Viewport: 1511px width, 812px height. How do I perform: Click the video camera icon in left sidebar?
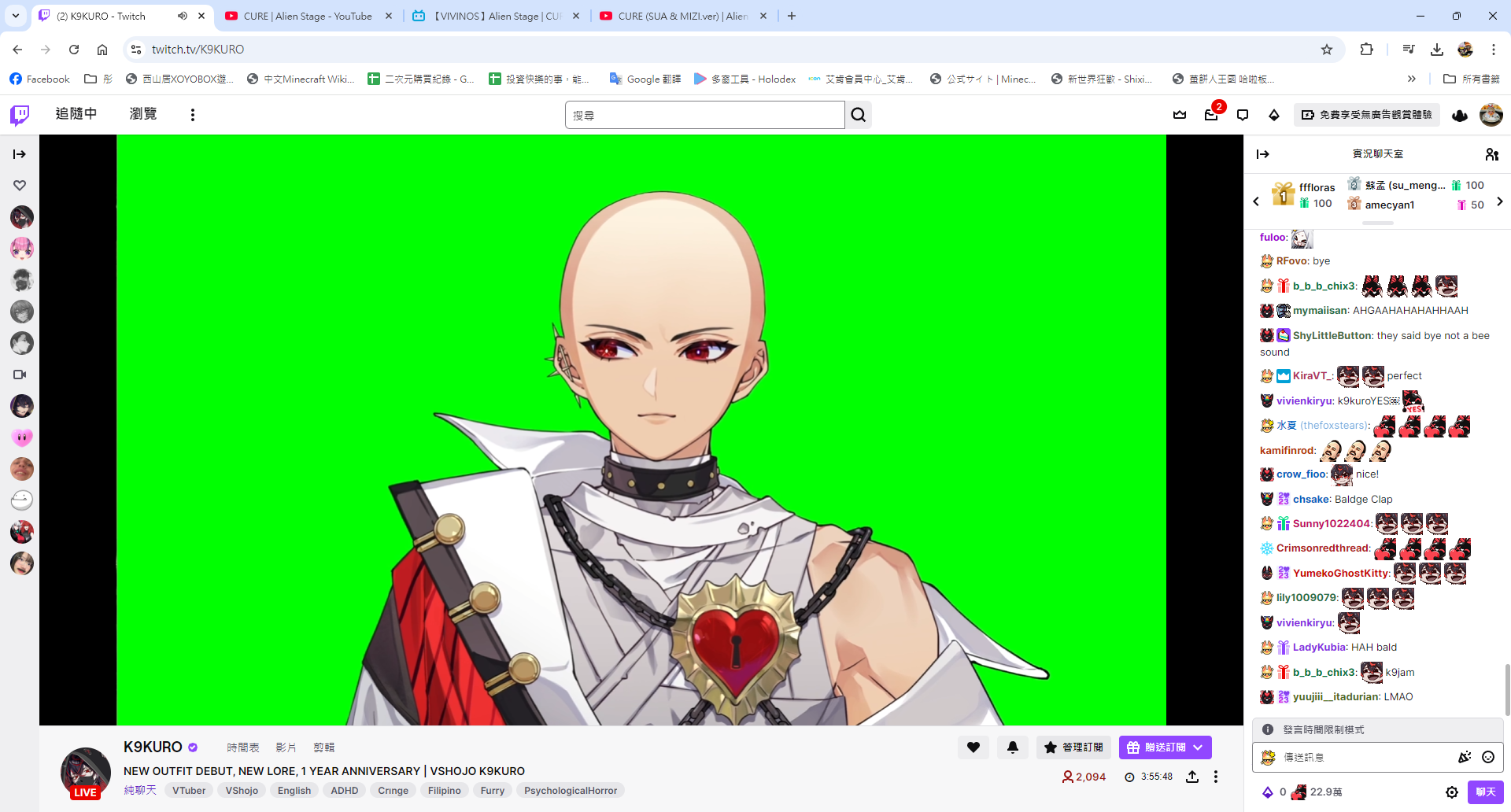(20, 375)
